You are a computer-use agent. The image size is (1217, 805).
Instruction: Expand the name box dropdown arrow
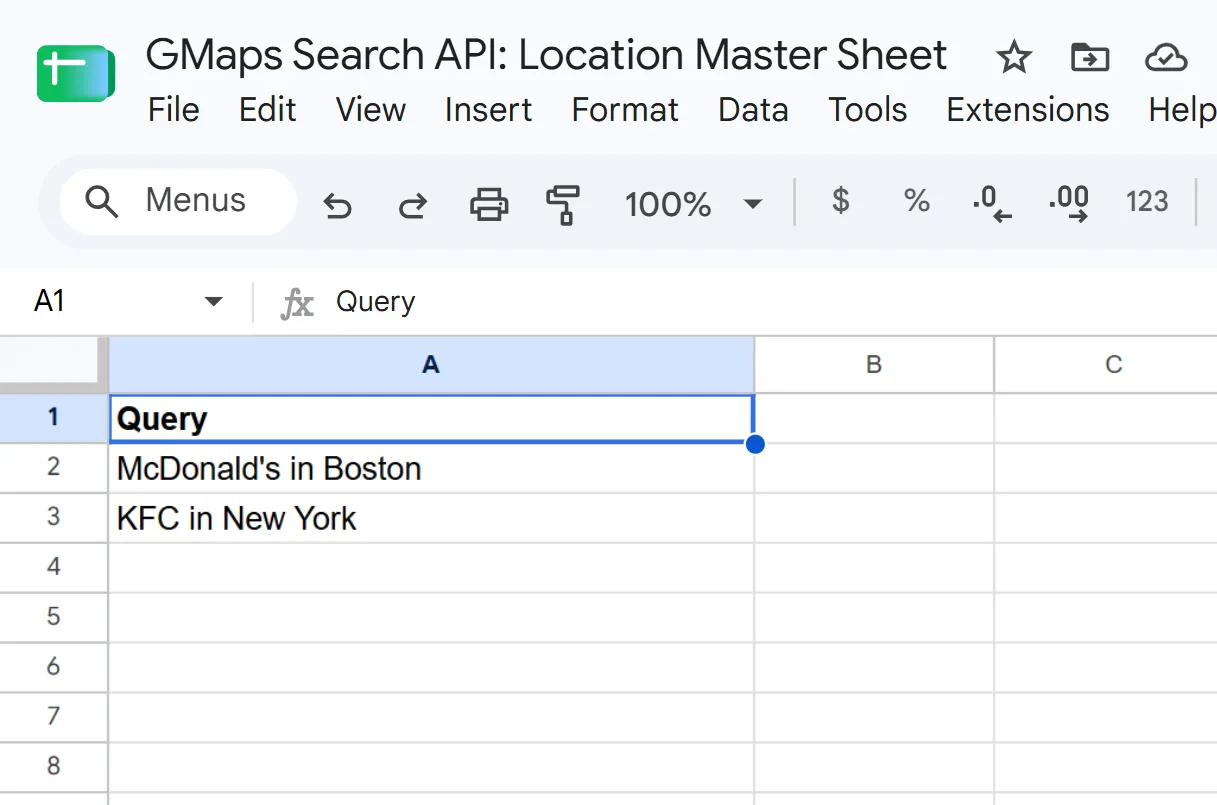point(213,302)
